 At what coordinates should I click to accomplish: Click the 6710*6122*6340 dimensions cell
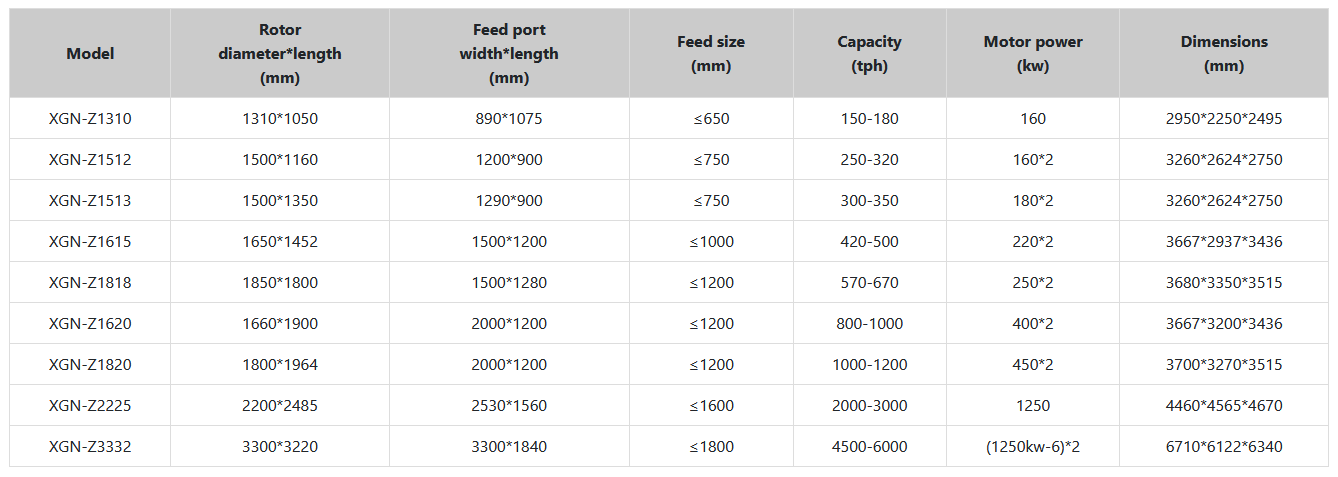tap(1224, 447)
